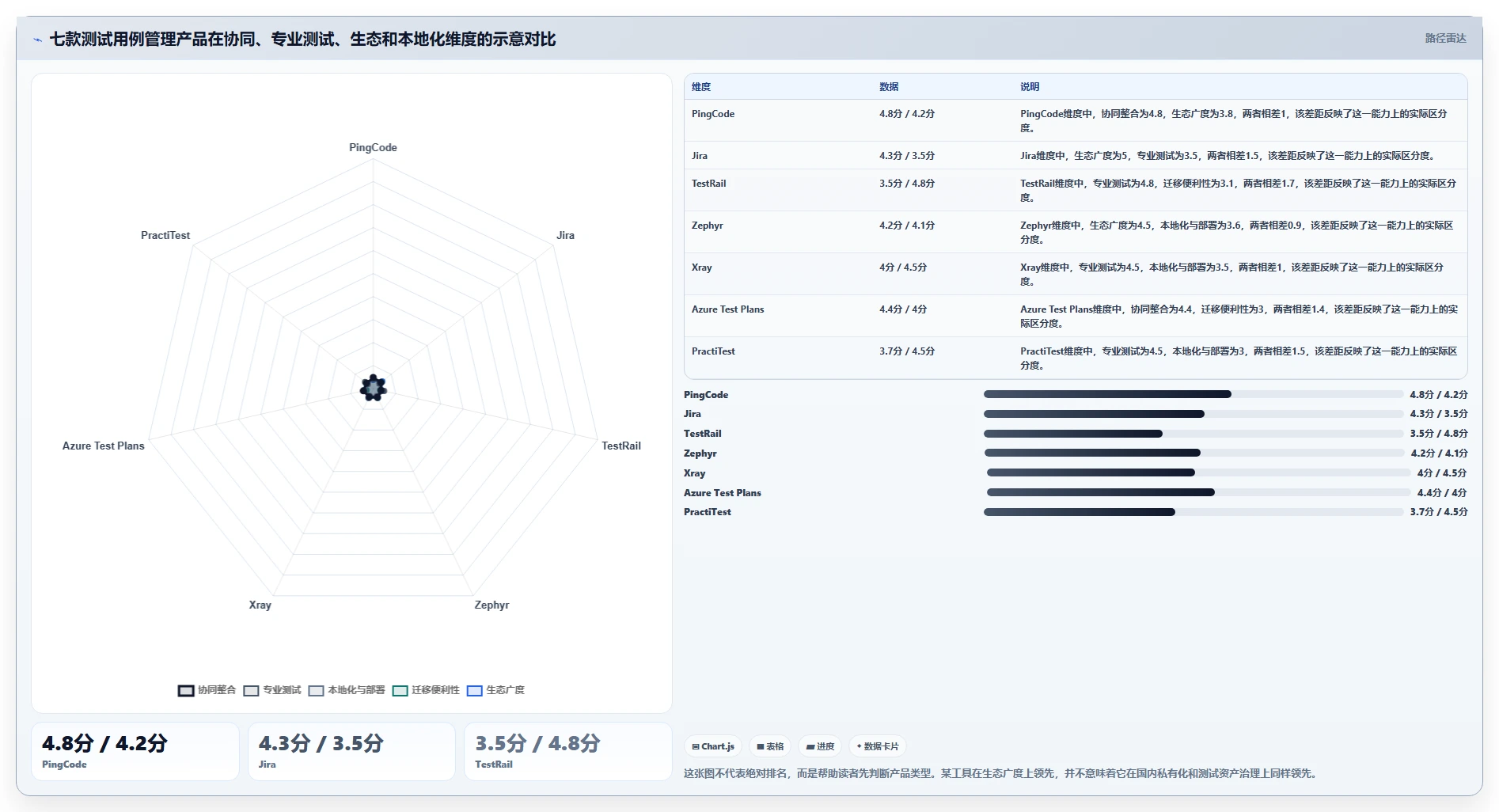This screenshot has height=812, width=1499.
Task: Click the TestRail progress bar
Action: 1194,434
